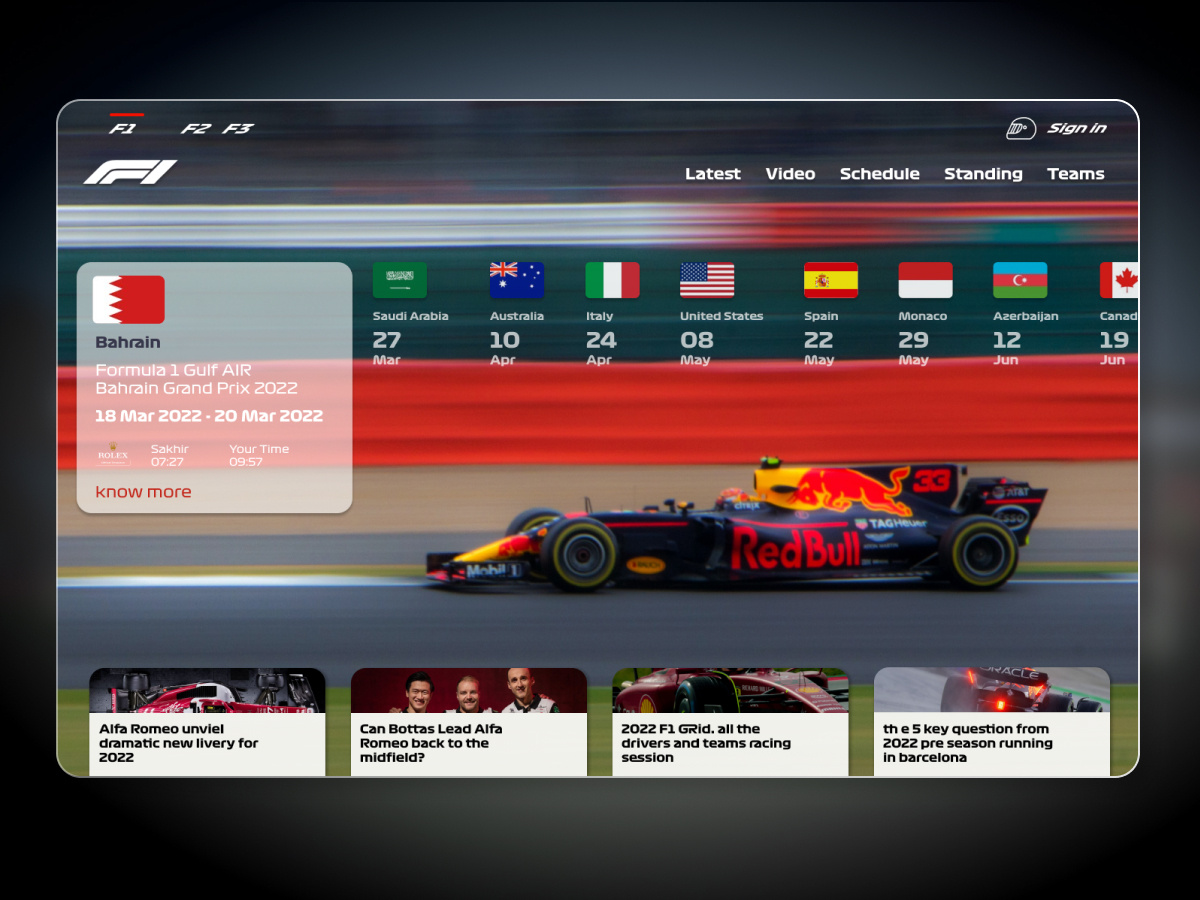The height and width of the screenshot is (900, 1200).
Task: Select the Australia flag
Action: pyautogui.click(x=517, y=280)
